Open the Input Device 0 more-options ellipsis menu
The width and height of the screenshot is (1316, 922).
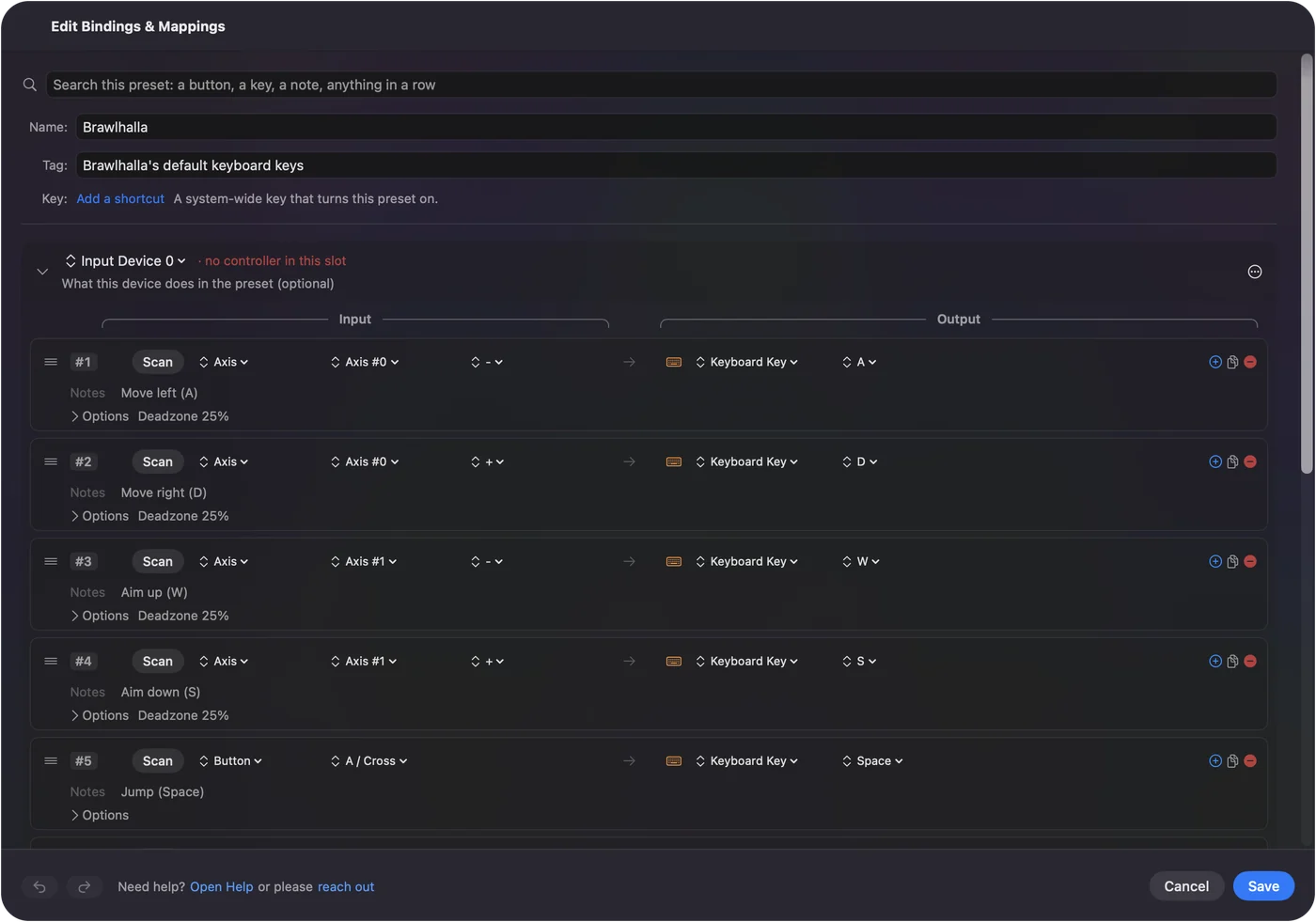tap(1255, 272)
